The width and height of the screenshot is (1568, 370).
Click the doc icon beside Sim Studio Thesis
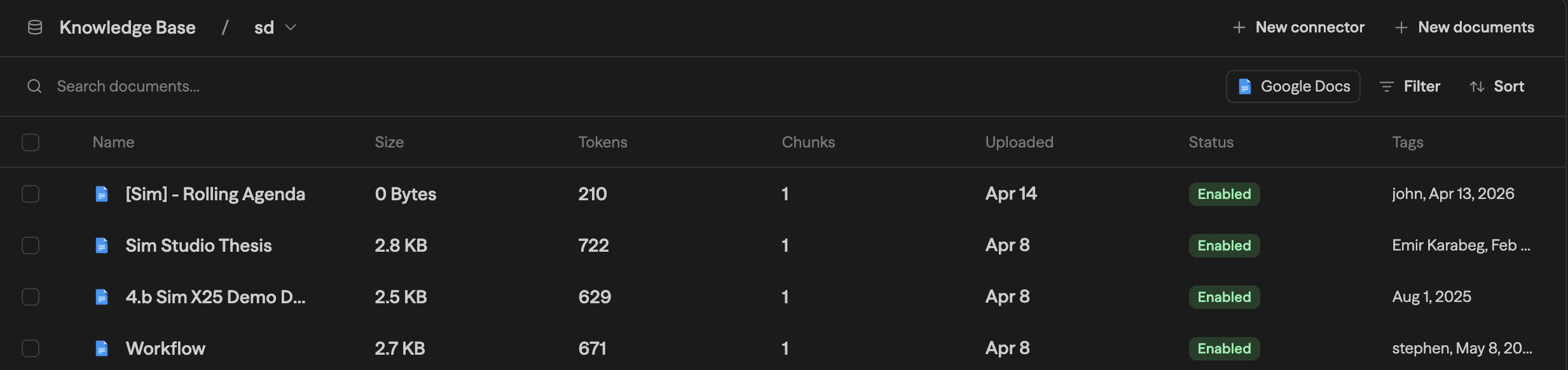[x=102, y=245]
